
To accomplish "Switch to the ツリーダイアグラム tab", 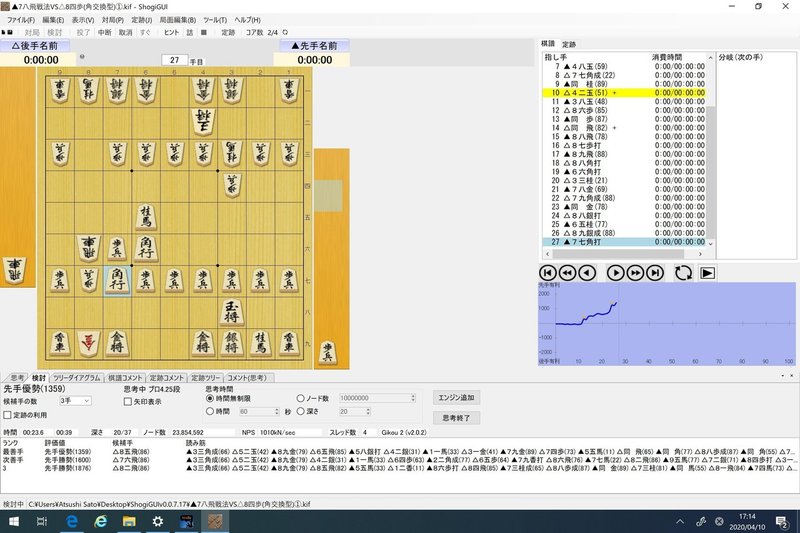I will tap(77, 378).
